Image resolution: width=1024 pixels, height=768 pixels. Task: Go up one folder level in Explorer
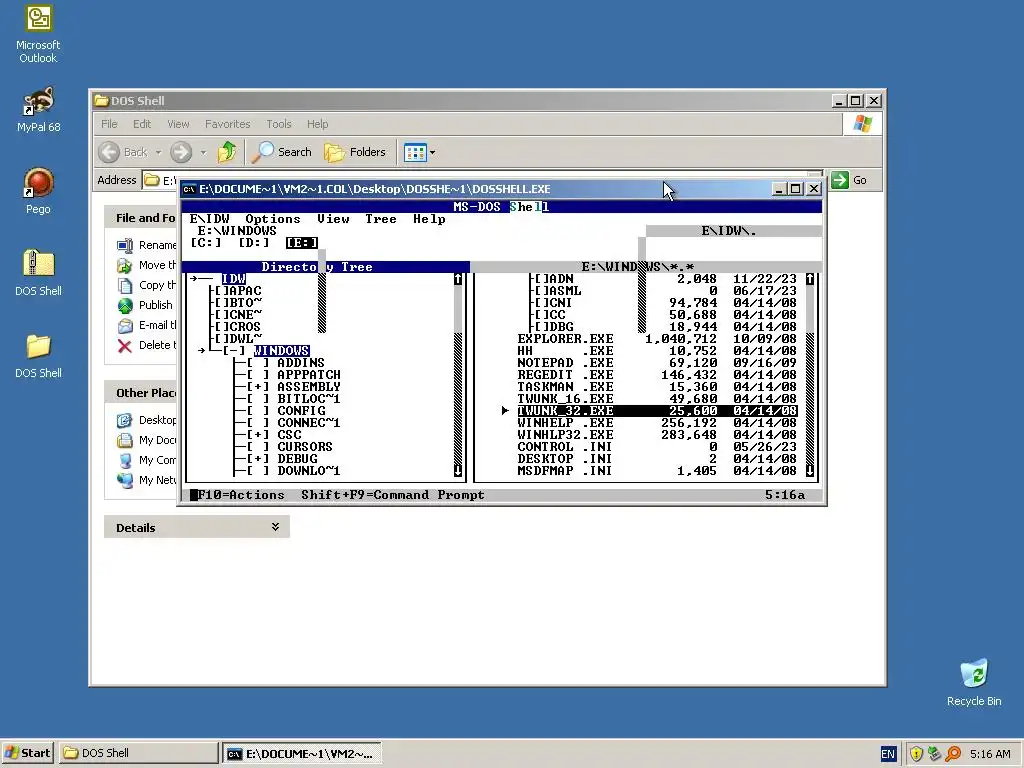[x=227, y=152]
